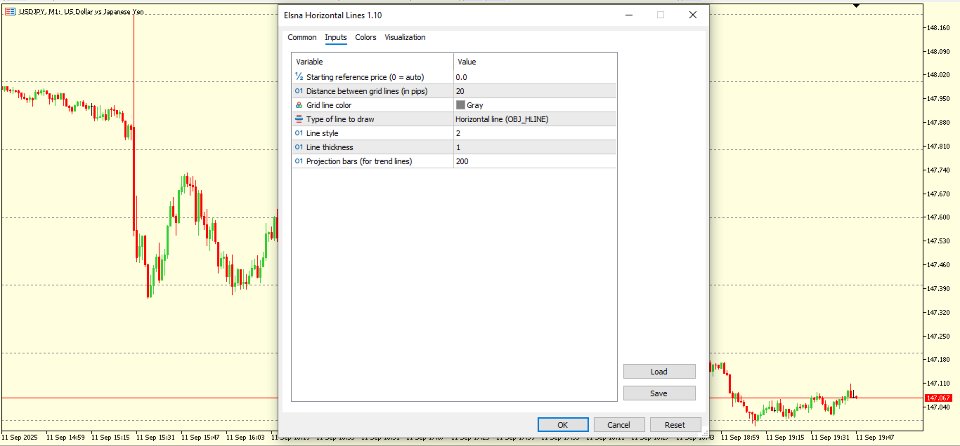This screenshot has height=446, width=960.
Task: Click the chart shift triangle marker at top right
Action: click(856, 6)
